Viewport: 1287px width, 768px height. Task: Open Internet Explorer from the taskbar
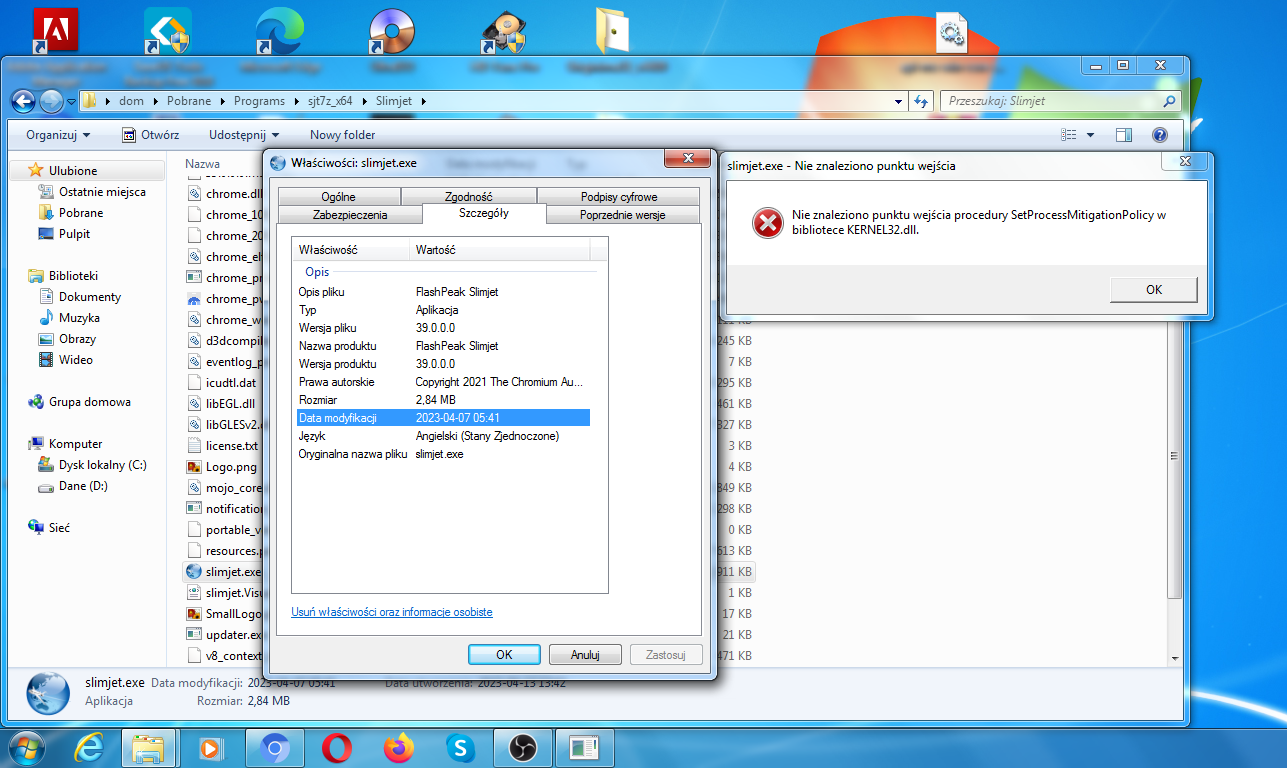pos(89,747)
